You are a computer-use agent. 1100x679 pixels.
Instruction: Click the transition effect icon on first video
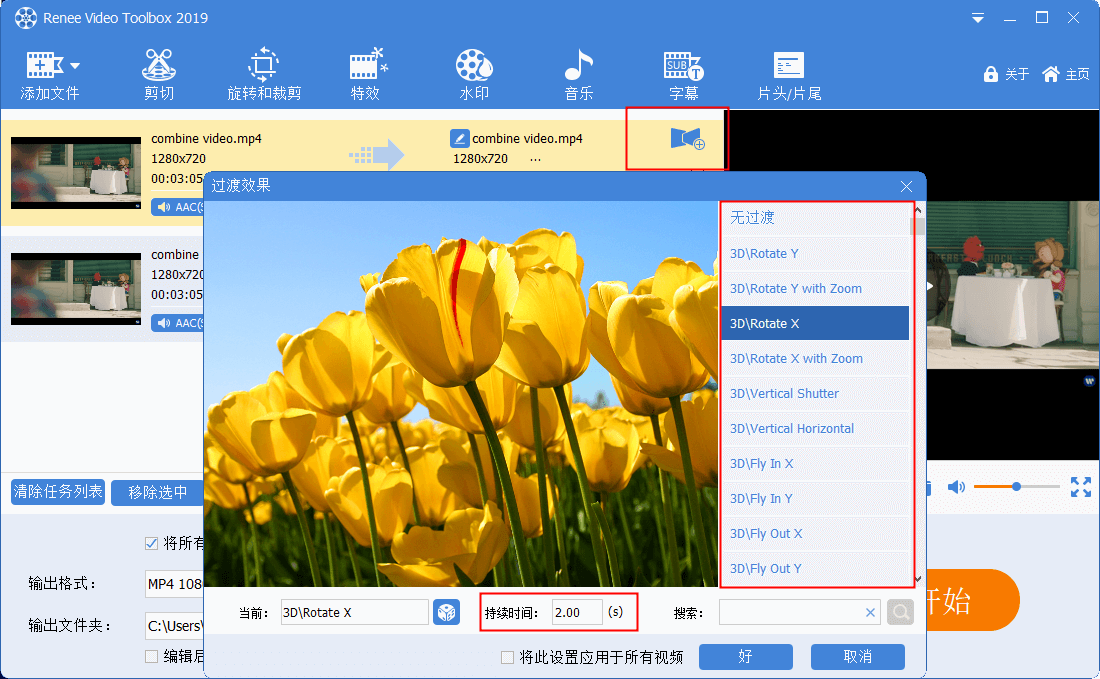click(687, 140)
